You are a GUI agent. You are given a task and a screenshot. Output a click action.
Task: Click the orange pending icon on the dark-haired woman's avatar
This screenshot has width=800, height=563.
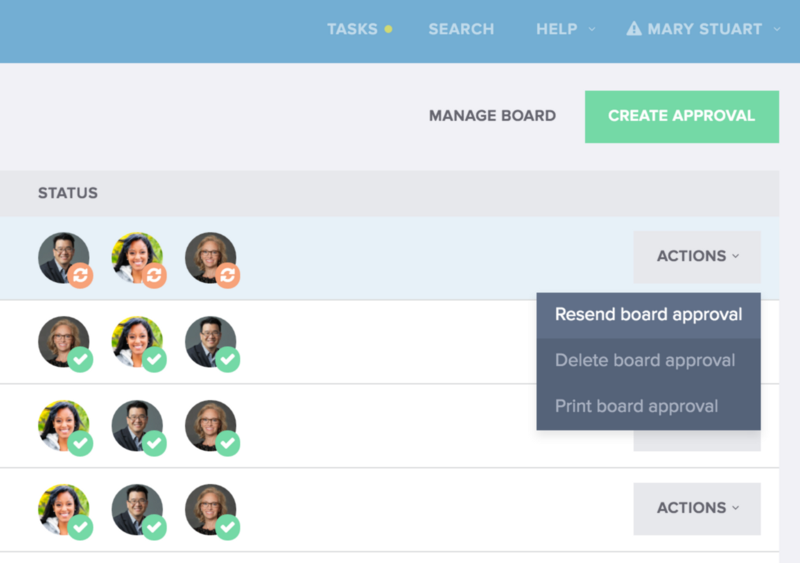pos(154,275)
